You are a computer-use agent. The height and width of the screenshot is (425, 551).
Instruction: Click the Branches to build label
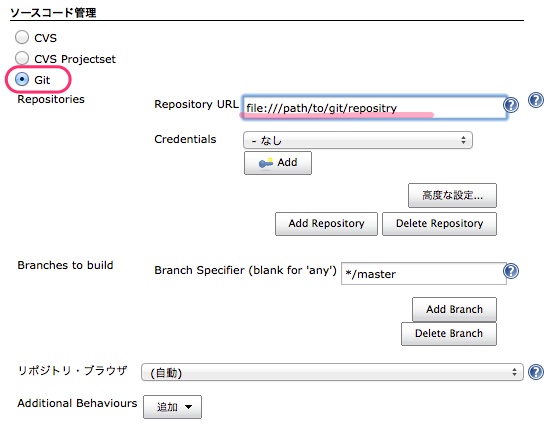tap(65, 265)
